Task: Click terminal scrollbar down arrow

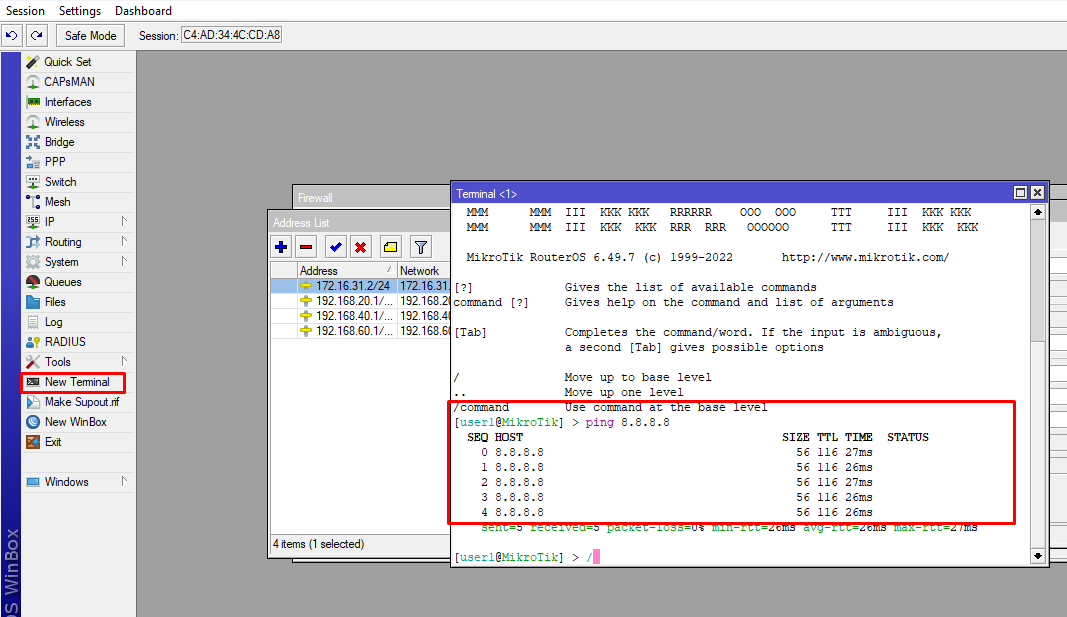Action: tap(1038, 556)
